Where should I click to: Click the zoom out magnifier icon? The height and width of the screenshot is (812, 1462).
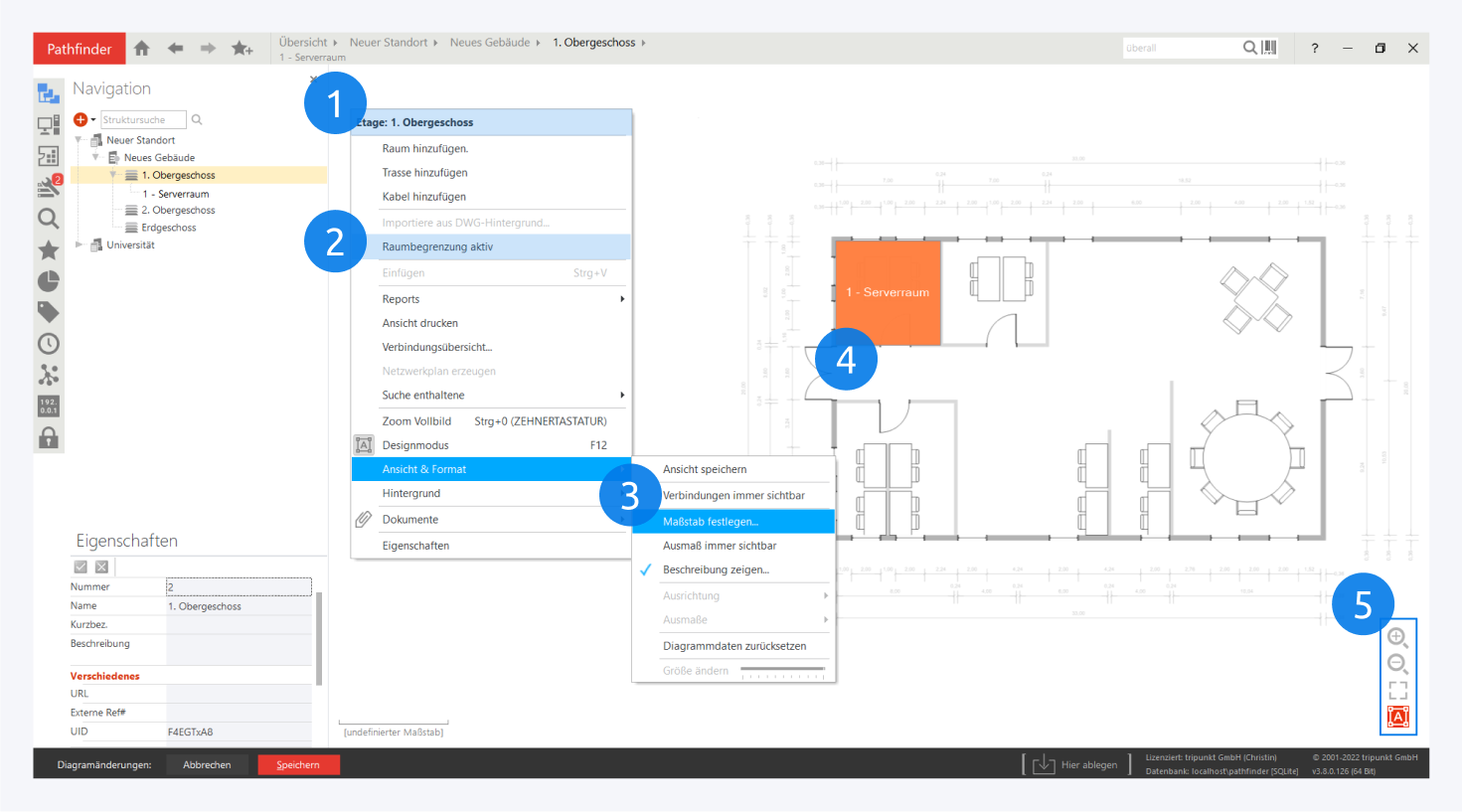1397,664
